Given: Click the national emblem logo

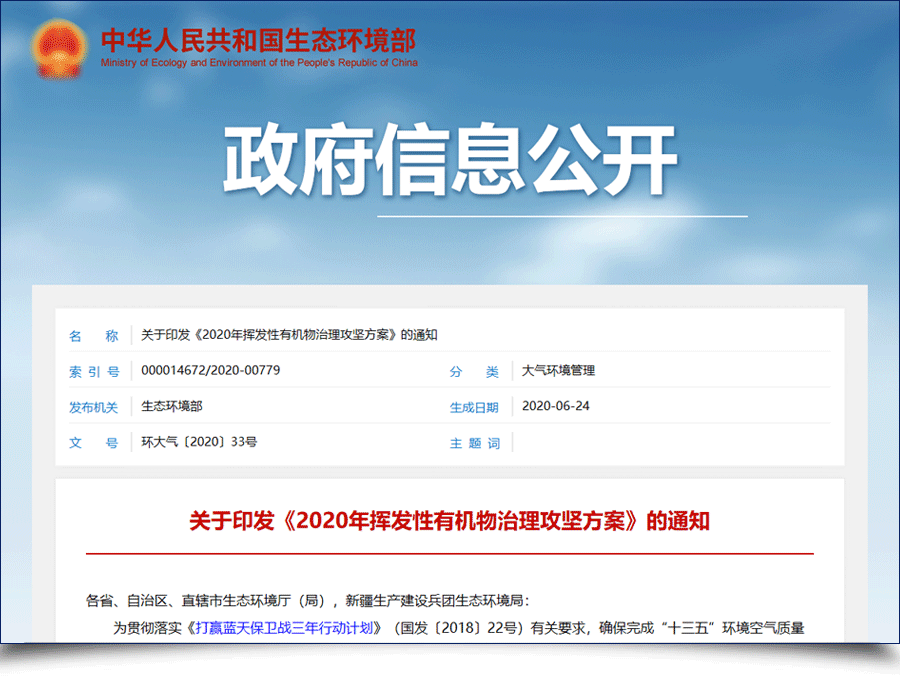Looking at the screenshot, I should tap(58, 47).
